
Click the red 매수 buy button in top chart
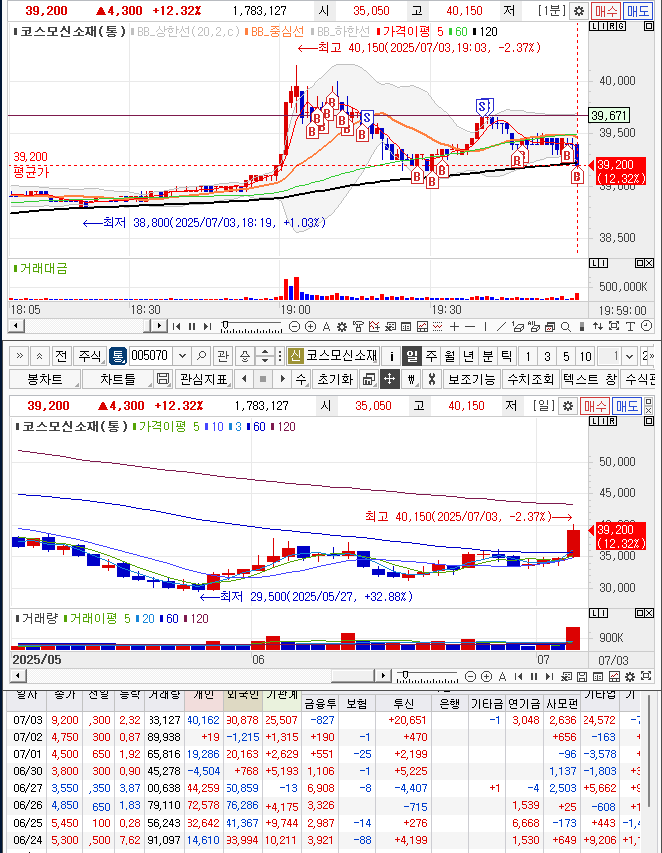[606, 11]
